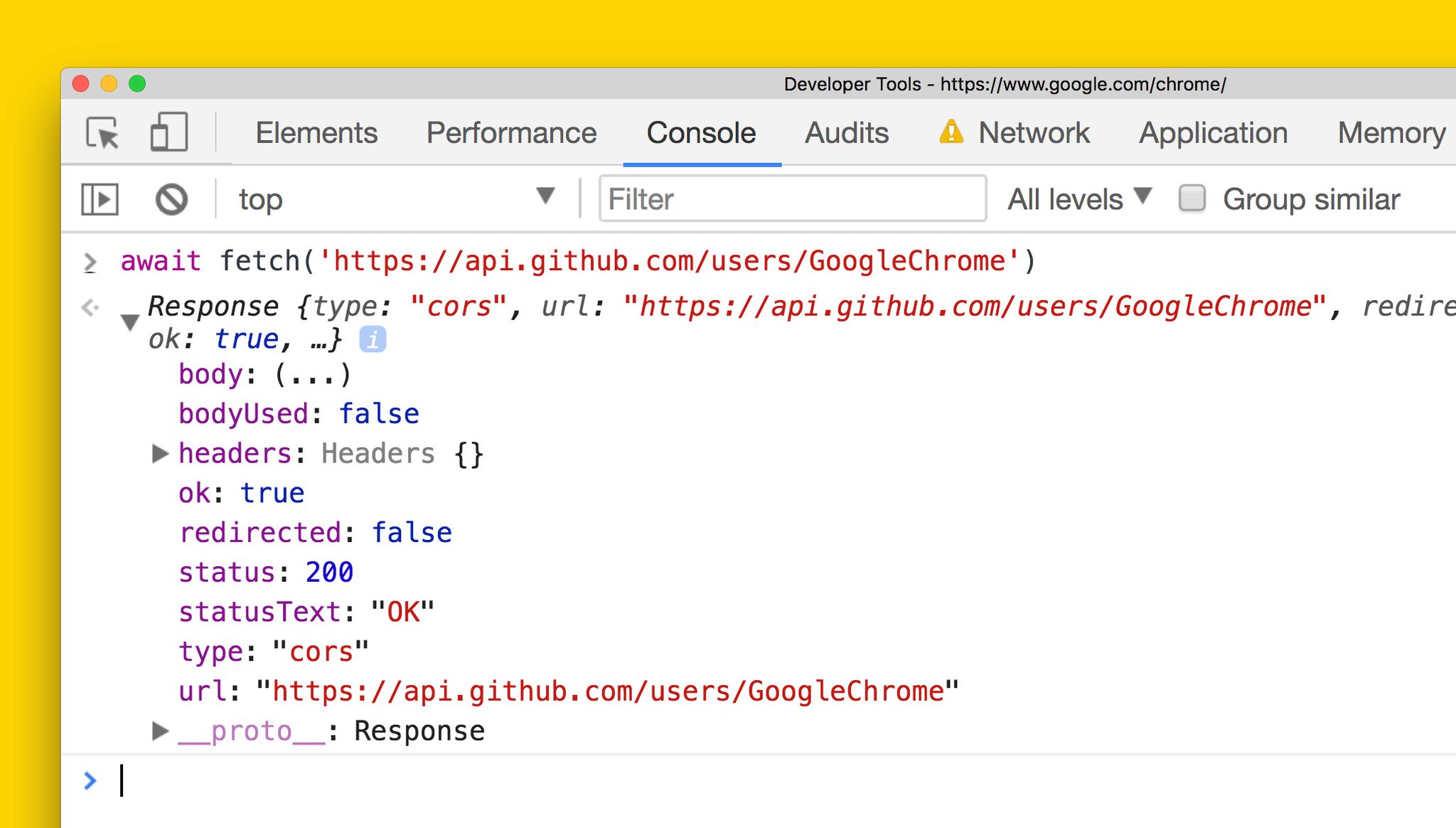
Task: Open the All levels log dropdown
Action: click(x=1079, y=199)
